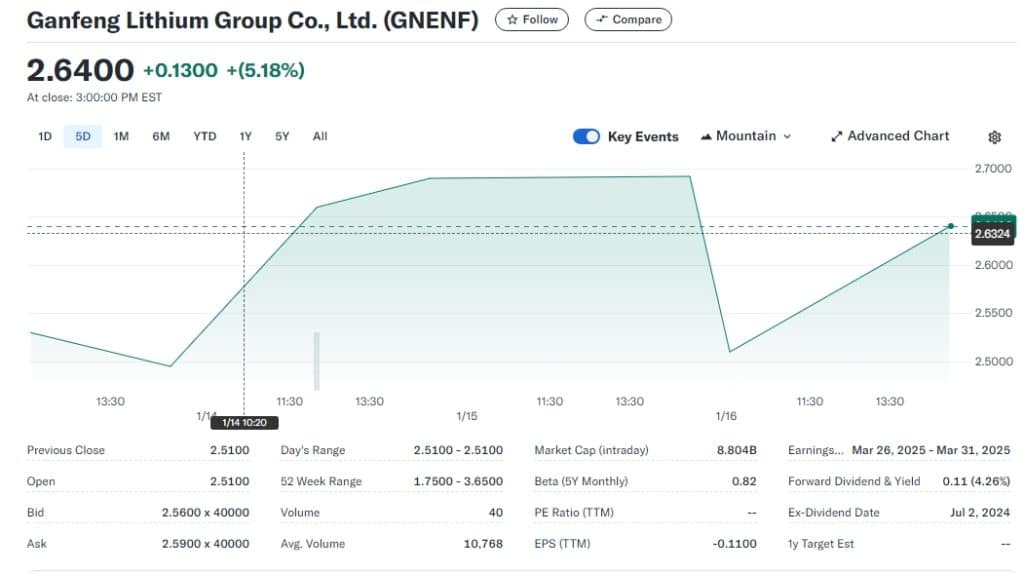
Task: Click the Volume value 40
Action: [496, 513]
